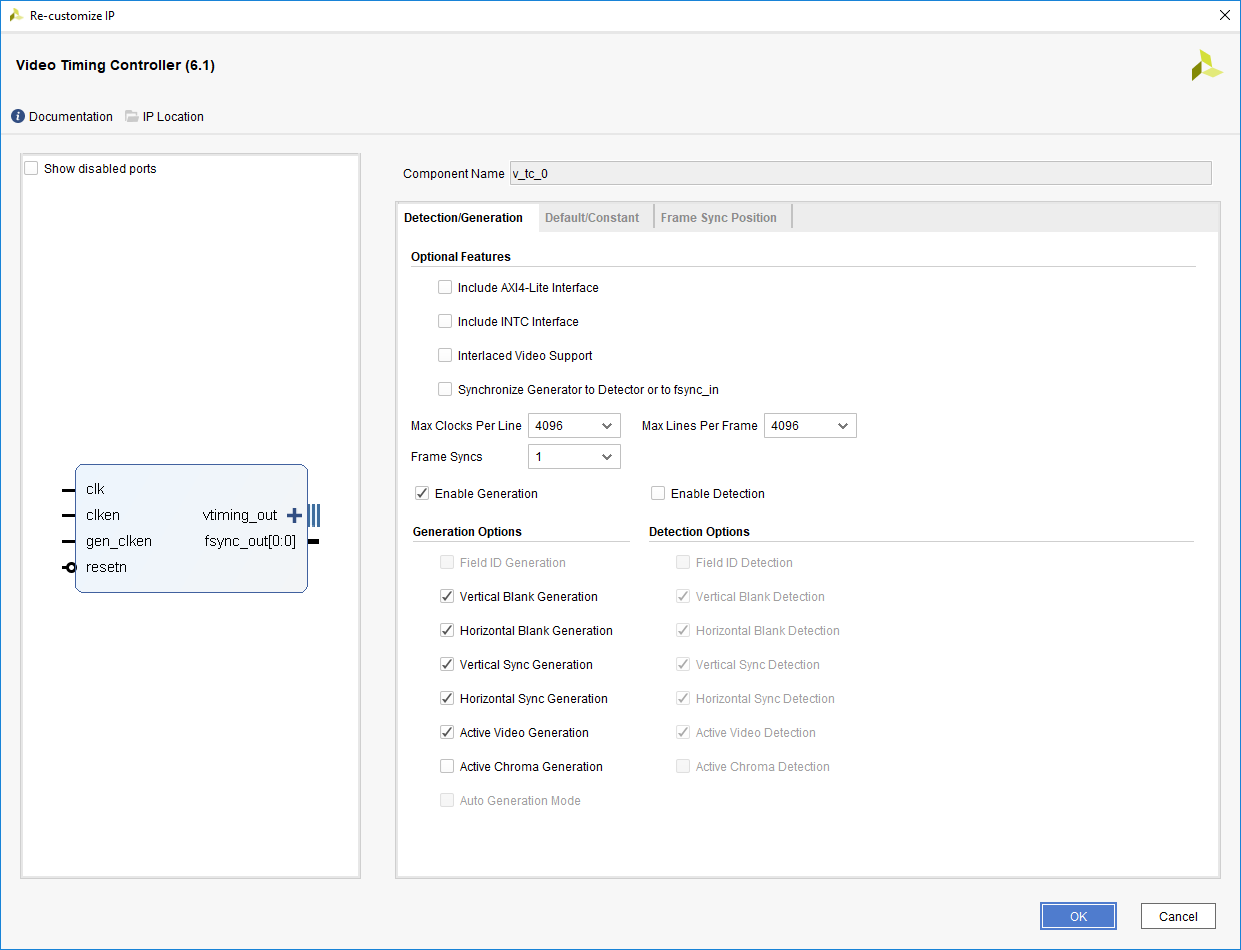1241x950 pixels.
Task: Open the IP Location link
Action: (173, 117)
